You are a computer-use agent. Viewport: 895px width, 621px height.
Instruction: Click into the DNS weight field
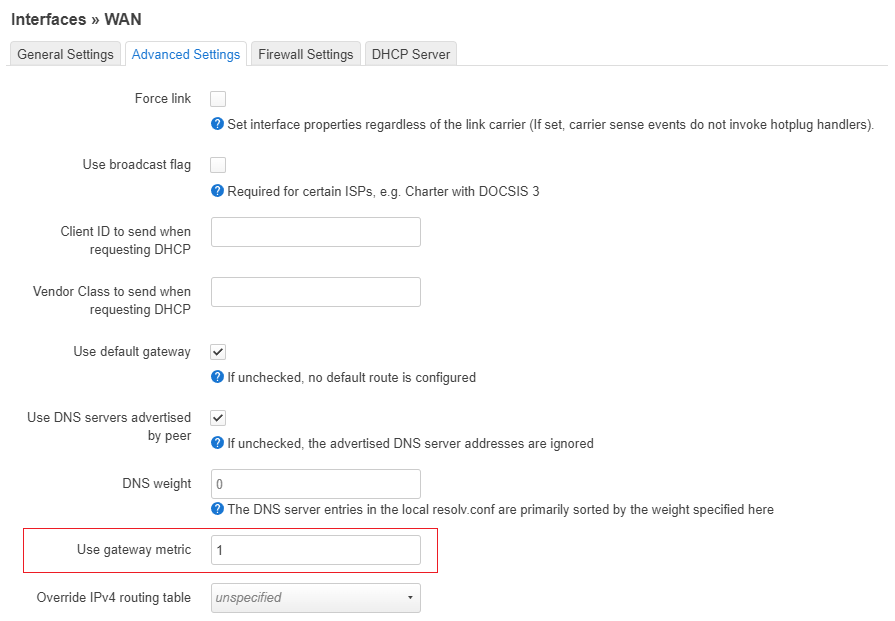pos(316,484)
